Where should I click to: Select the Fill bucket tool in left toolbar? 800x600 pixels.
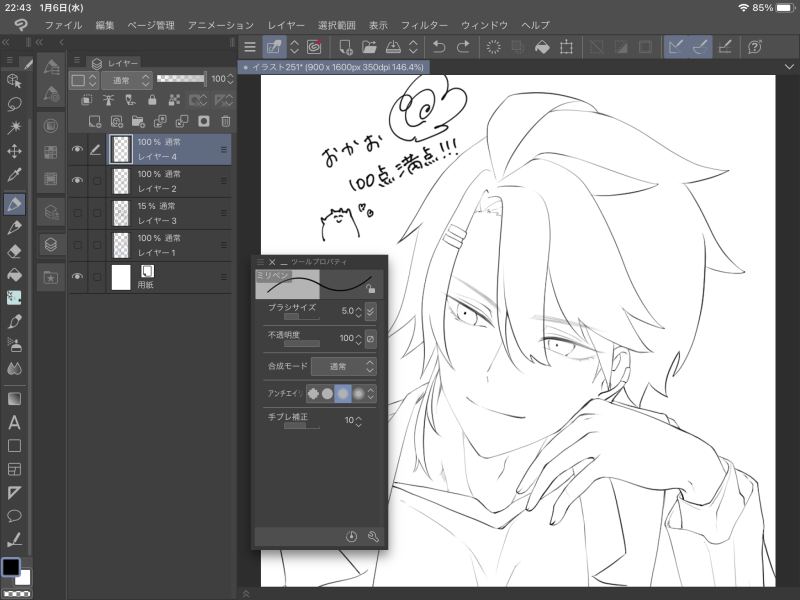point(14,274)
